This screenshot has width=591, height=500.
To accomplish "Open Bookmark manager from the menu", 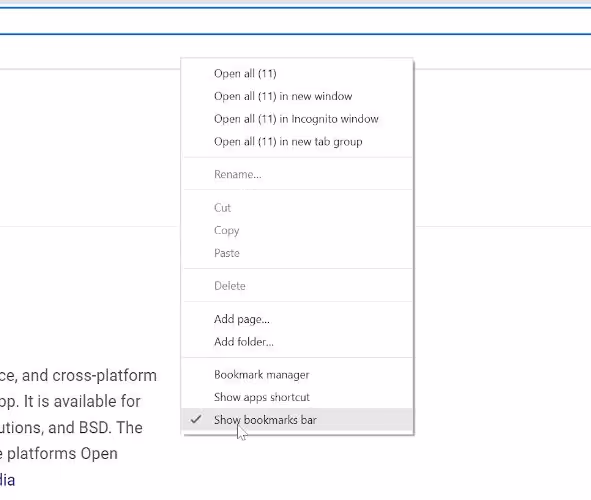I will [297, 375].
